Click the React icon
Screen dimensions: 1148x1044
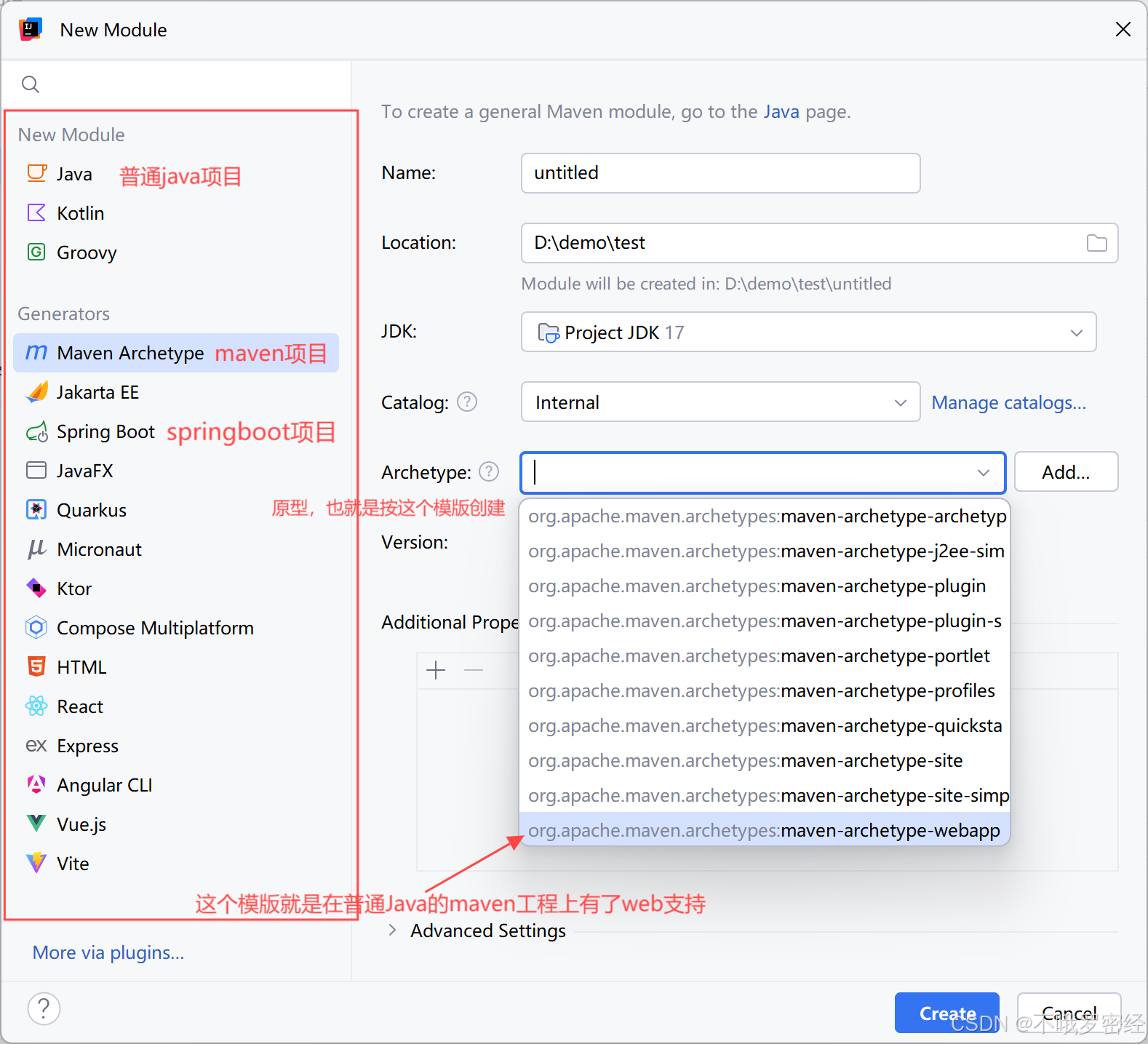point(36,706)
